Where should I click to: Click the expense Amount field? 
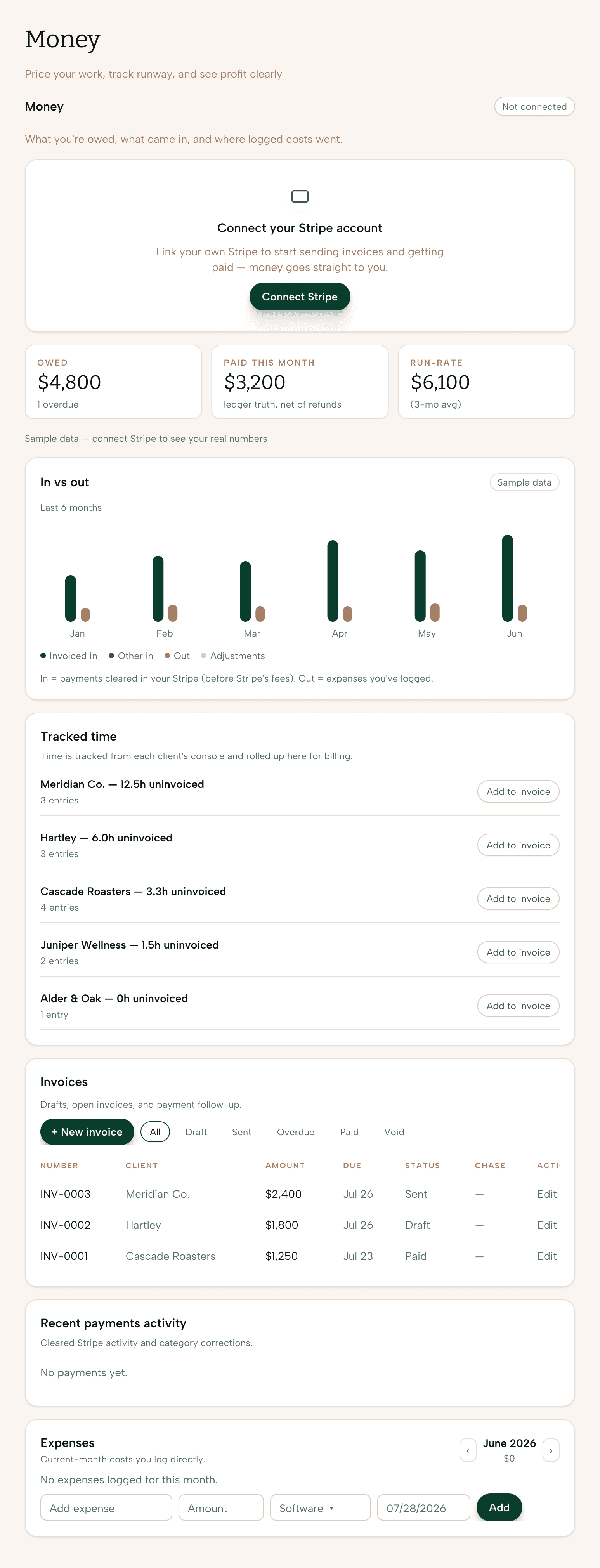[x=221, y=1508]
